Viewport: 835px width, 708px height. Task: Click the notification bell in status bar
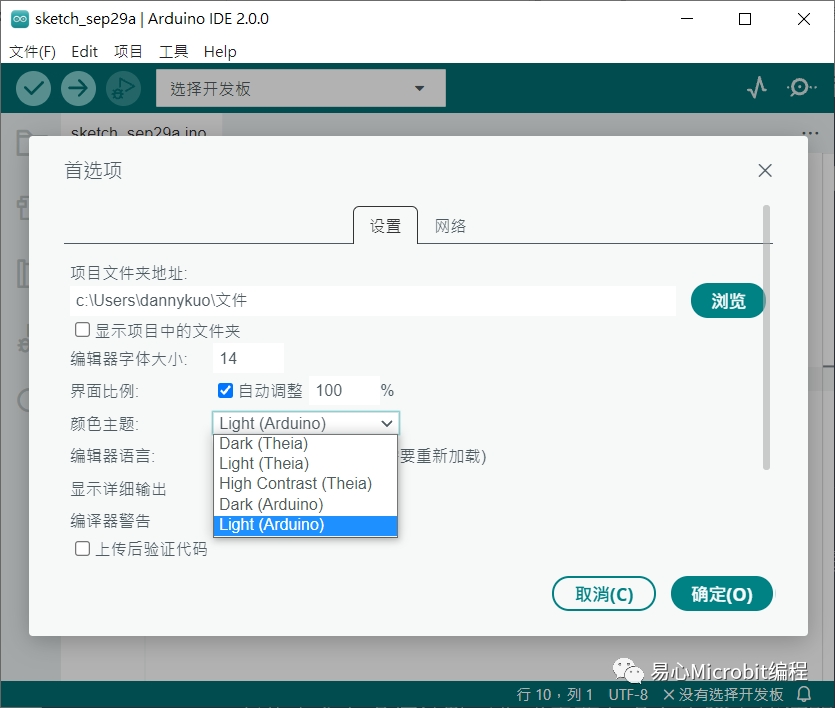point(803,694)
